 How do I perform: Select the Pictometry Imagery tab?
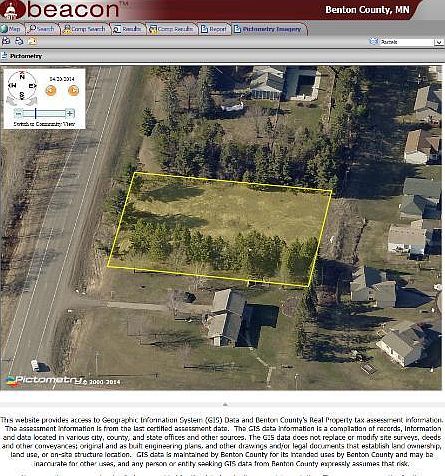pyautogui.click(x=268, y=29)
